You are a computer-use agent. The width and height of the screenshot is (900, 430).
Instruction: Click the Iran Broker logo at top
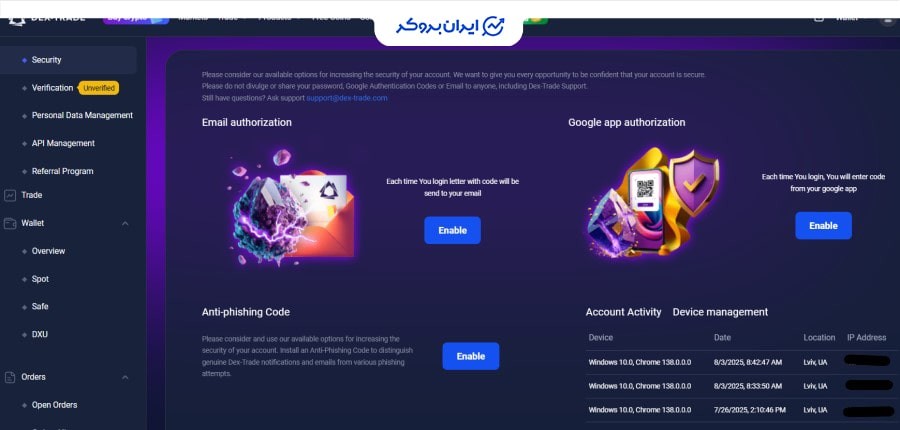pos(449,26)
